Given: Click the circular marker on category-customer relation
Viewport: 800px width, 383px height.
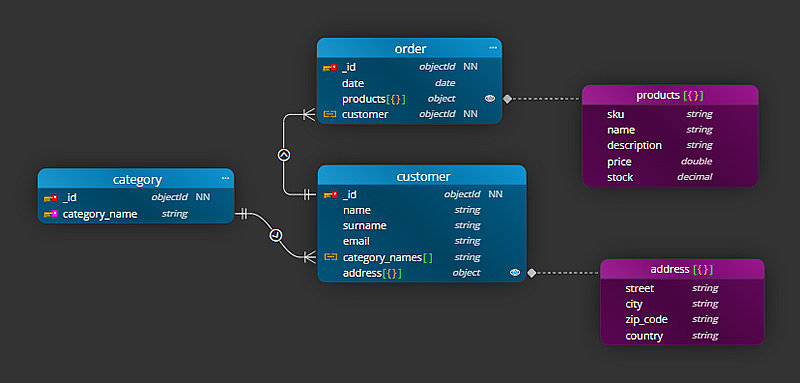Looking at the screenshot, I should 276,235.
